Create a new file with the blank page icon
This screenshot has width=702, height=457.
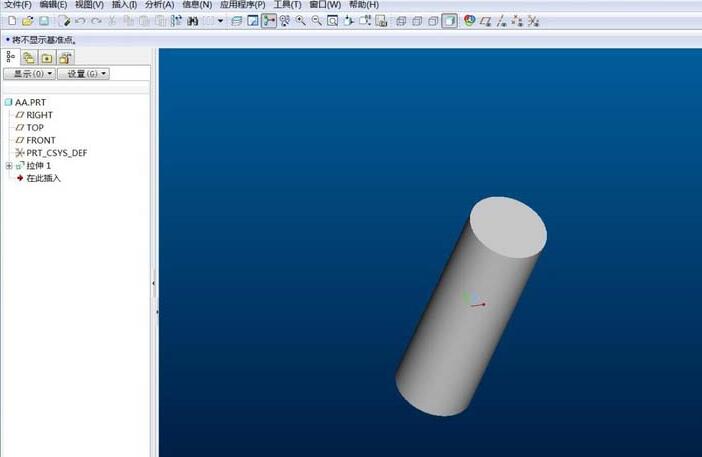click(x=12, y=21)
